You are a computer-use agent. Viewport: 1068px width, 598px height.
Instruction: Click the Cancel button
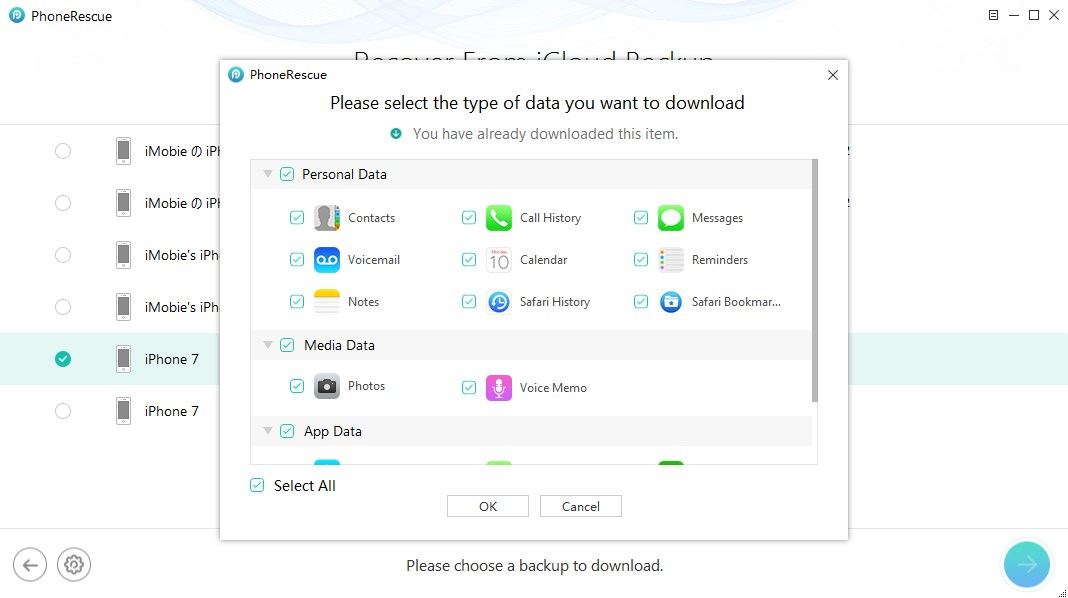(581, 506)
